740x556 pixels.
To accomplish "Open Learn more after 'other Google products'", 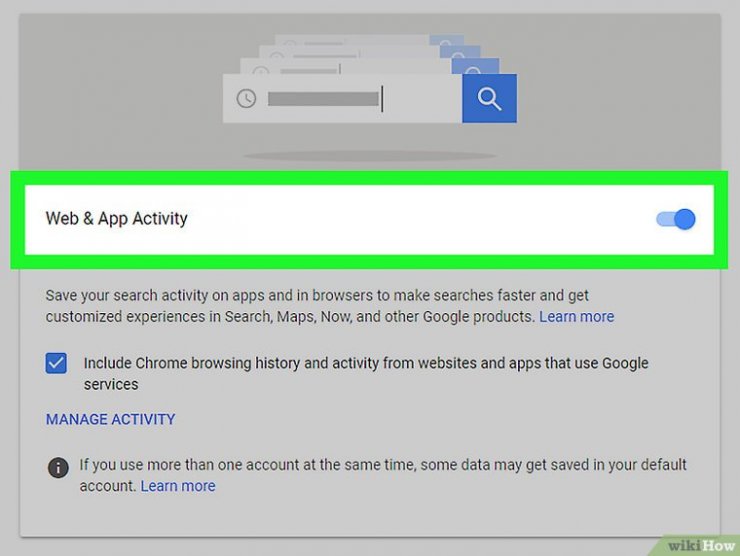I will [576, 316].
